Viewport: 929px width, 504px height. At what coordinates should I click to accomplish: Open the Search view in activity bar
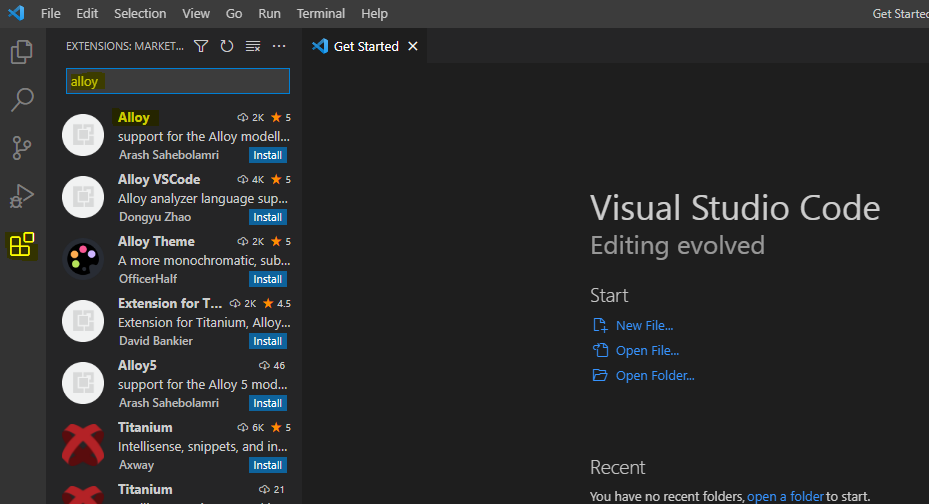point(22,100)
